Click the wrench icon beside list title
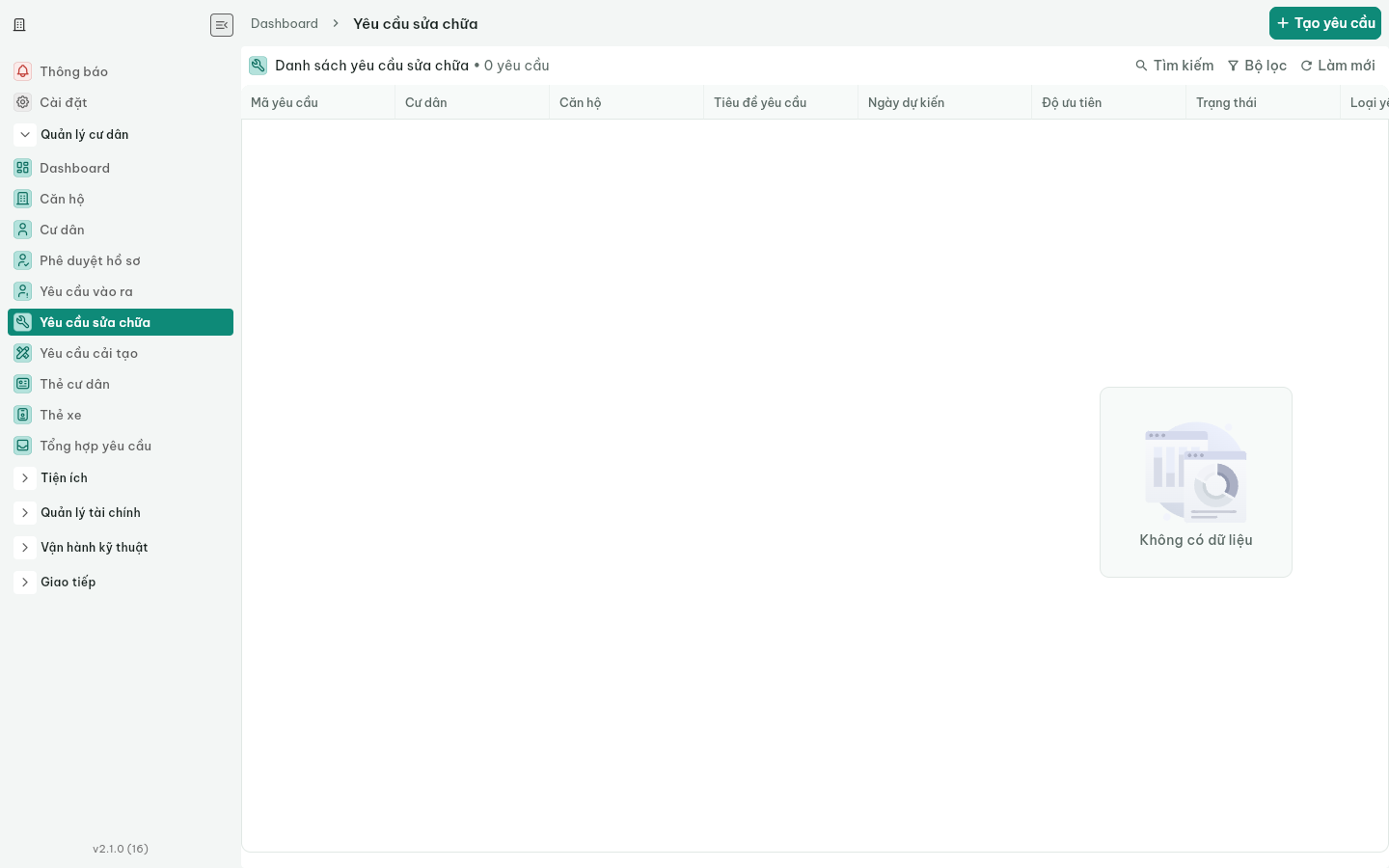This screenshot has width=1389, height=868. pos(258,66)
